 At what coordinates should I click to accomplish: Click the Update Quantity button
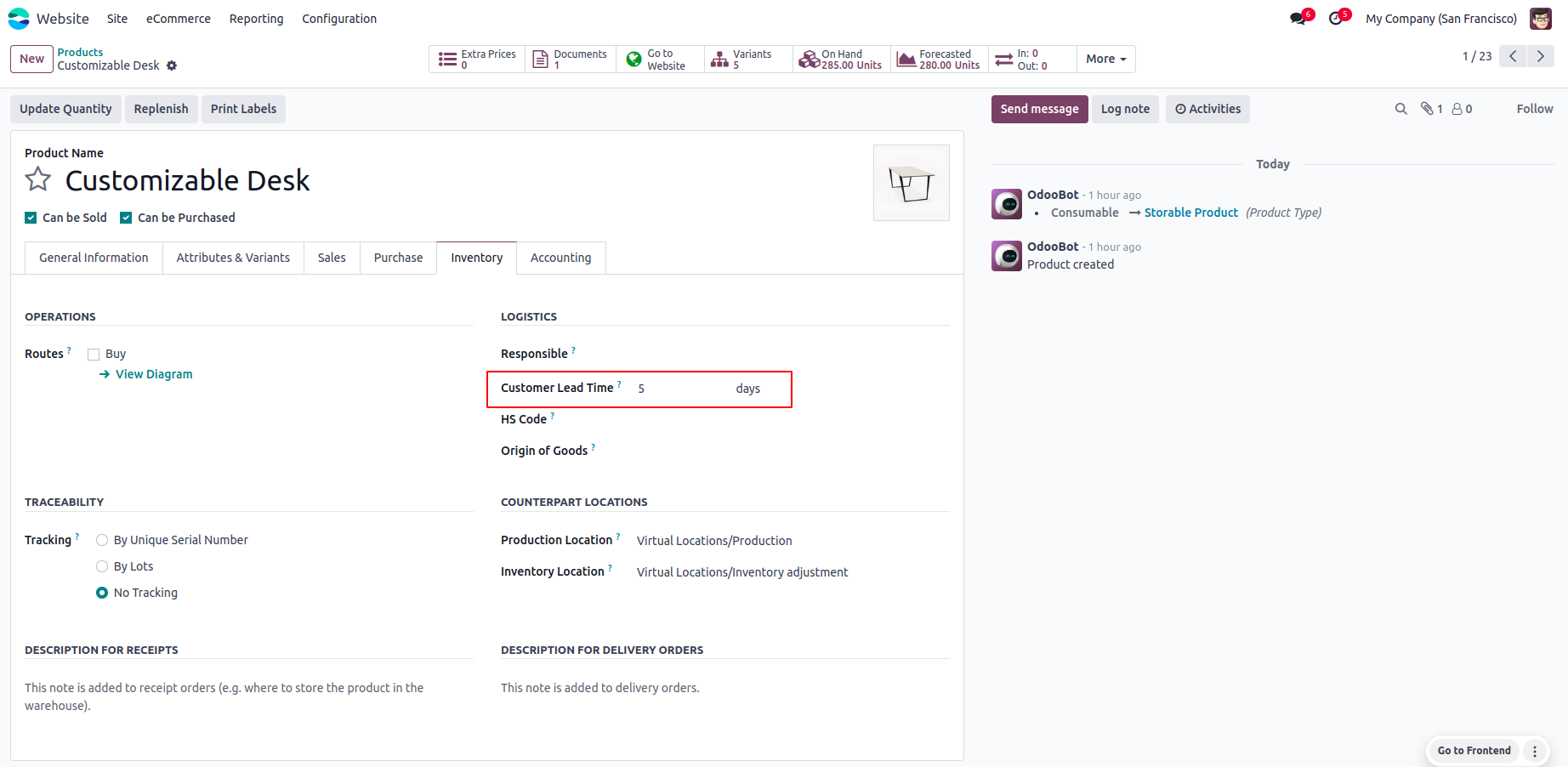[x=65, y=109]
